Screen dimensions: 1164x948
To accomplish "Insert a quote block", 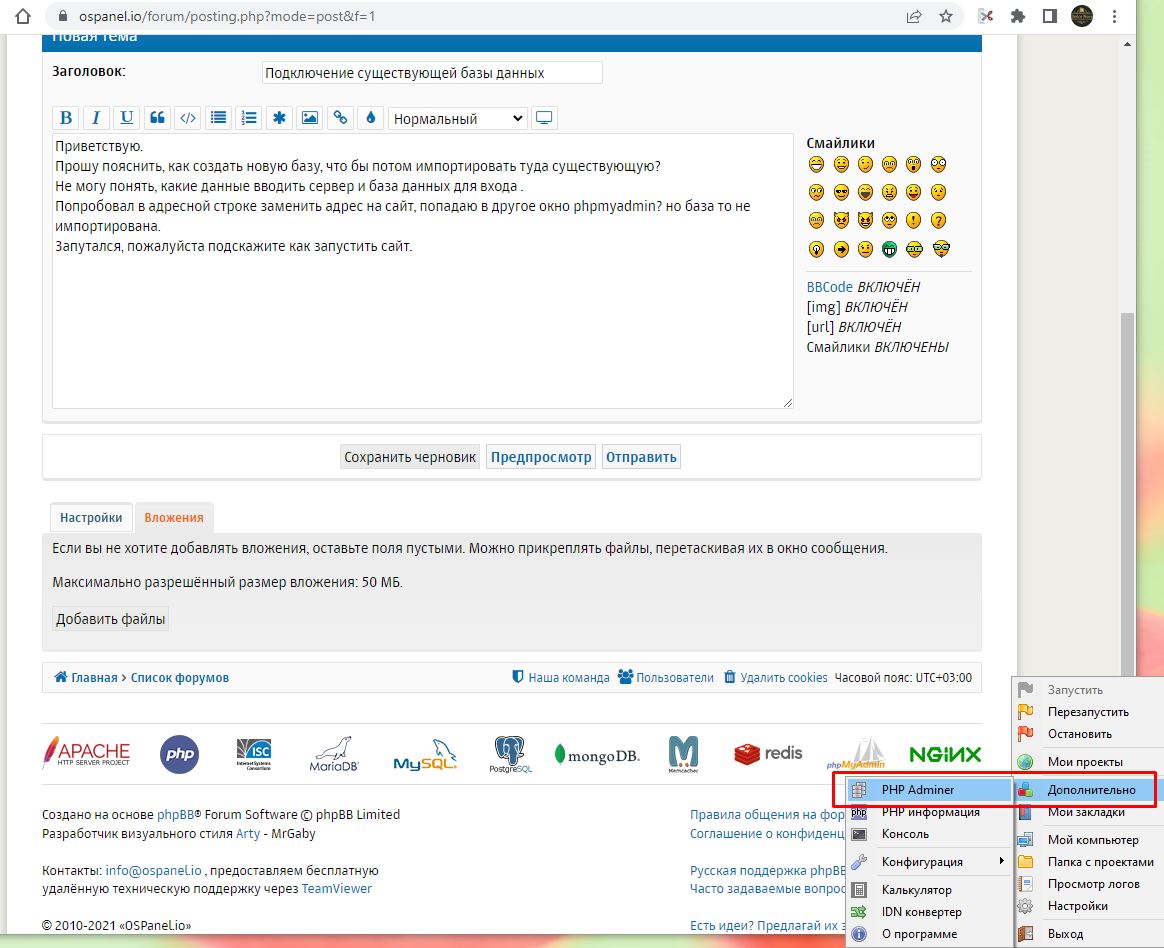I will pos(157,118).
